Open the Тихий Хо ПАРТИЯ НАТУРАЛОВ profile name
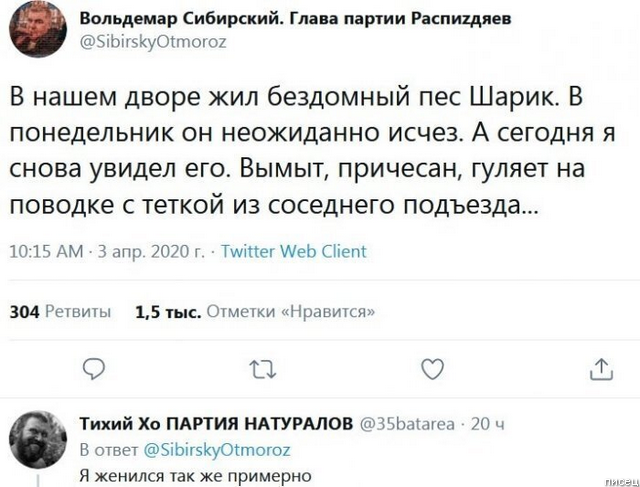Viewport: 640px width, 487px height. click(x=215, y=423)
